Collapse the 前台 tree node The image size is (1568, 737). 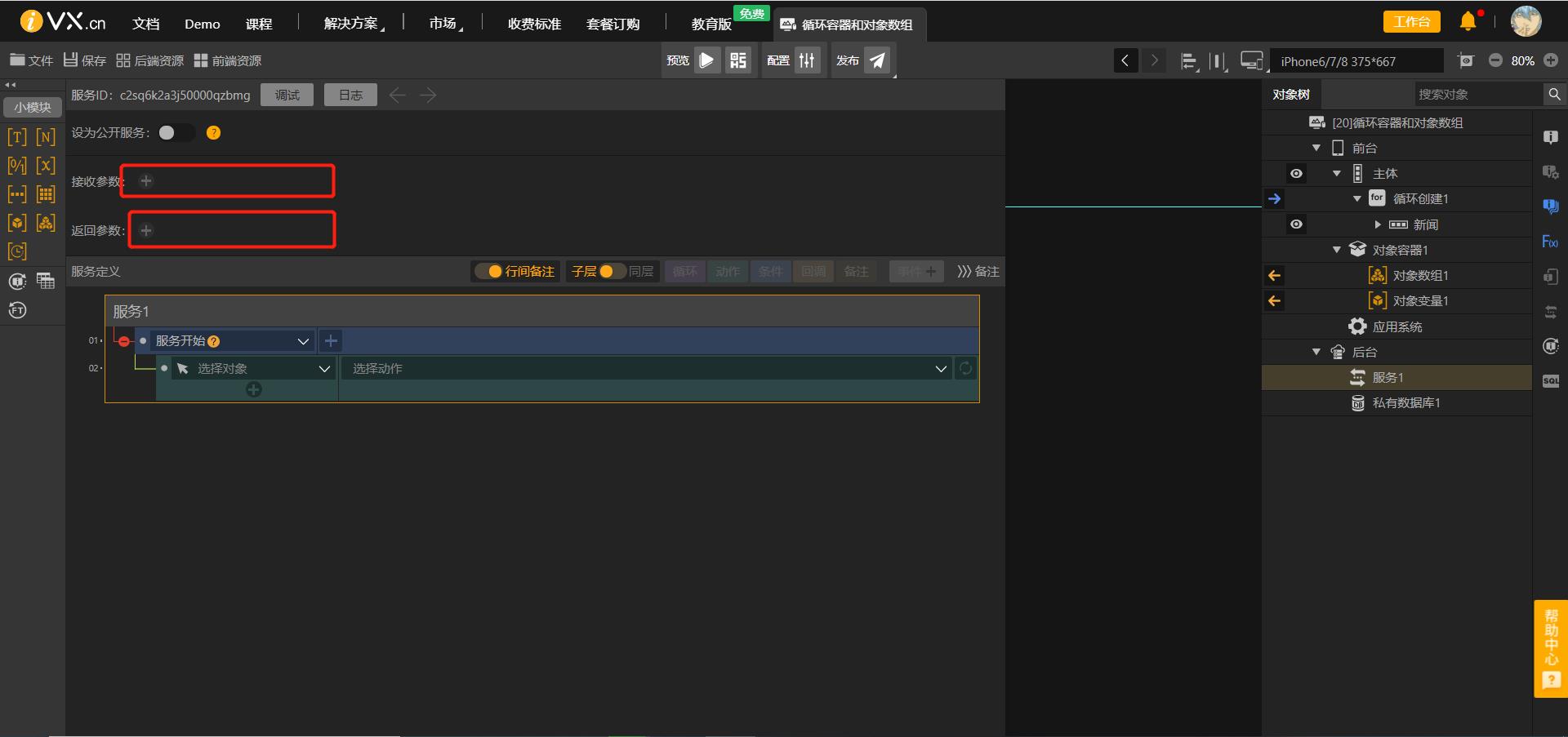[x=1316, y=148]
